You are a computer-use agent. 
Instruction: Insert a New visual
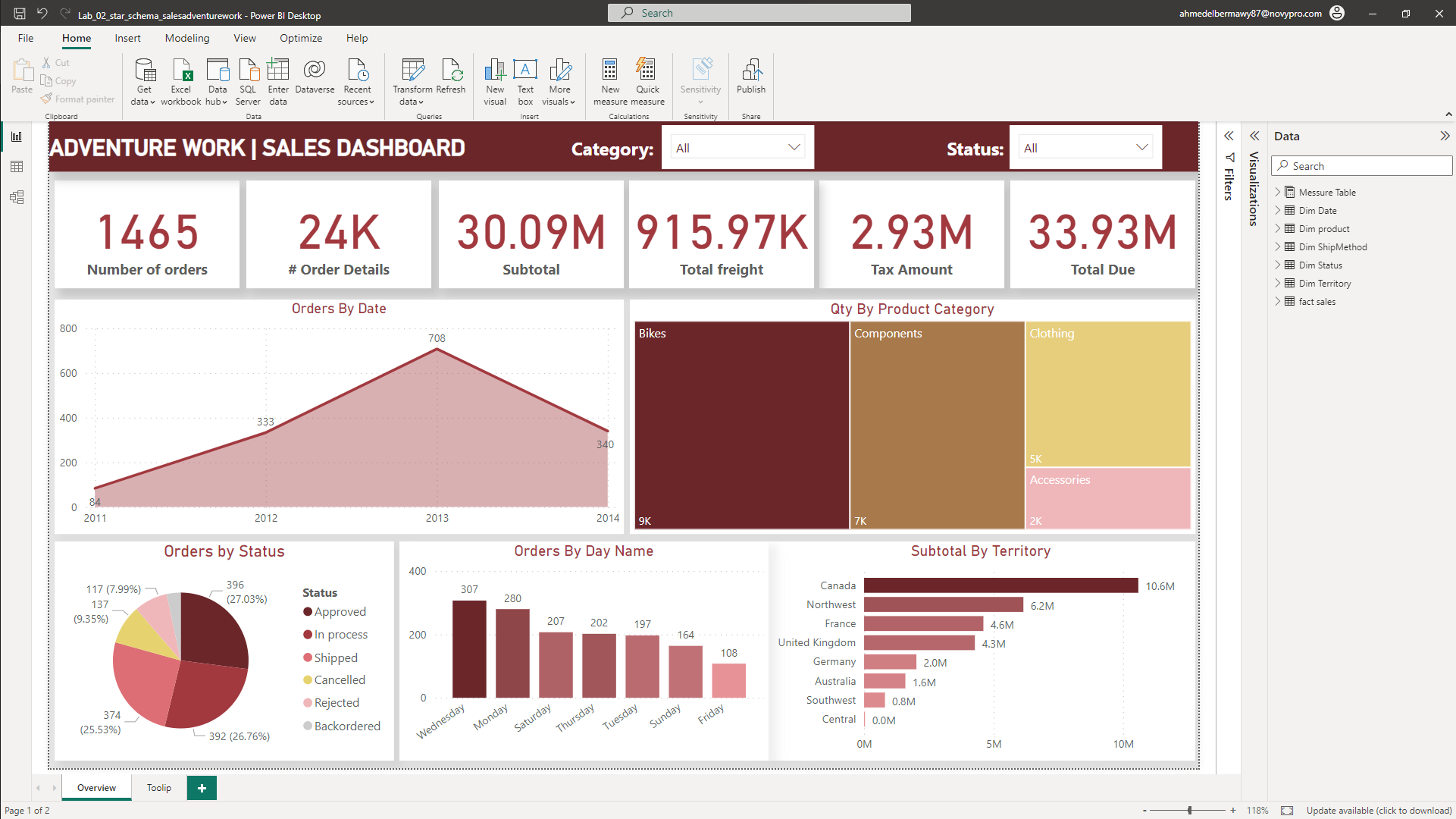495,71
